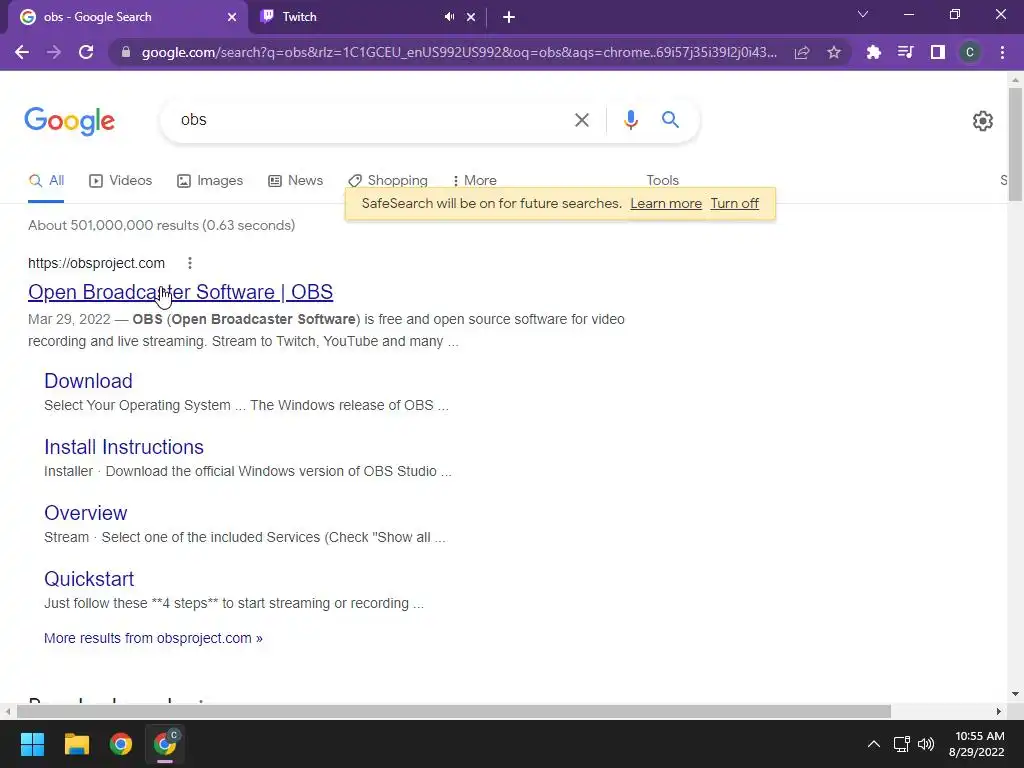Open File Explorer from taskbar
The height and width of the screenshot is (768, 1024).
coord(76,744)
